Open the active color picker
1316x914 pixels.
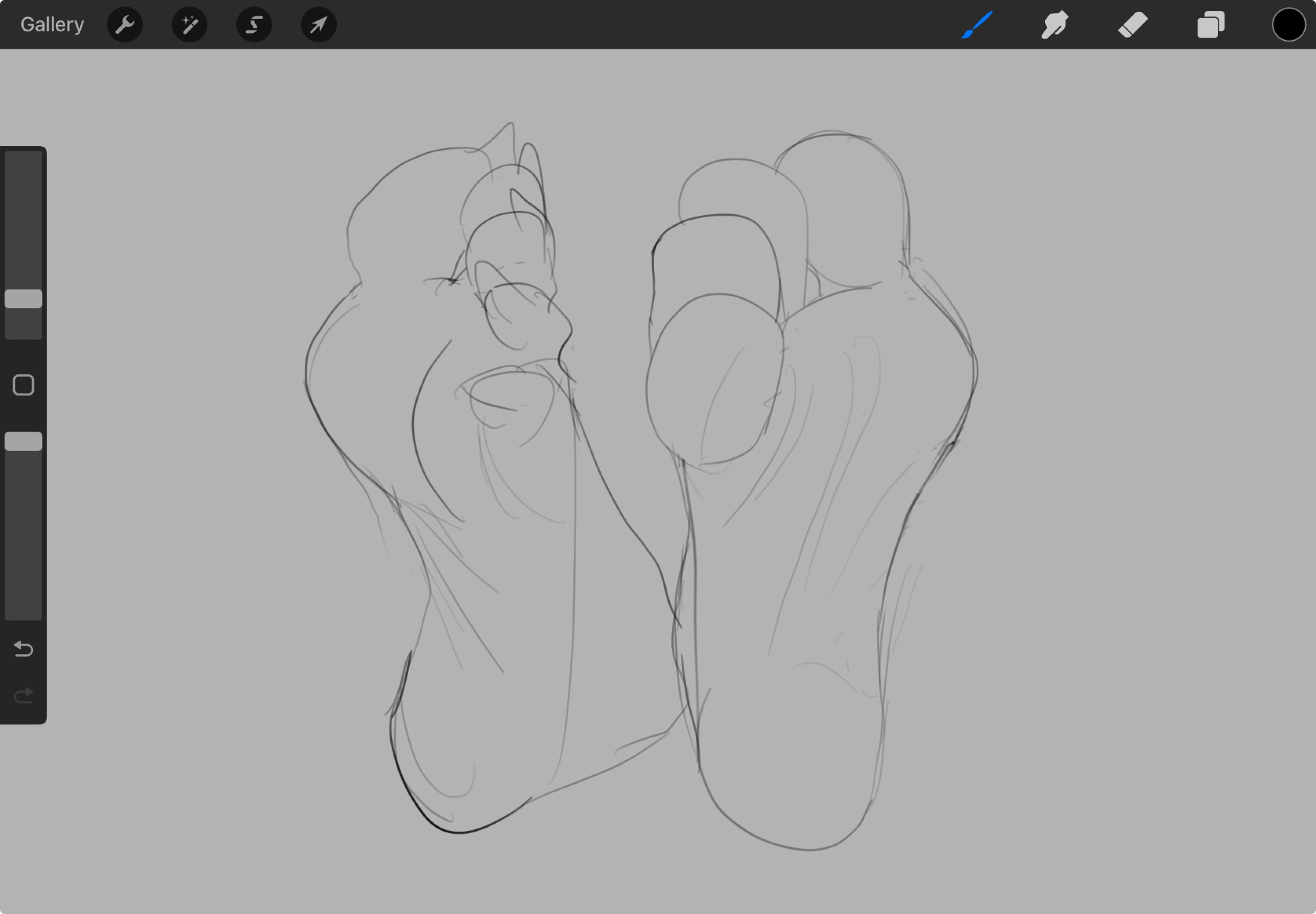1288,25
